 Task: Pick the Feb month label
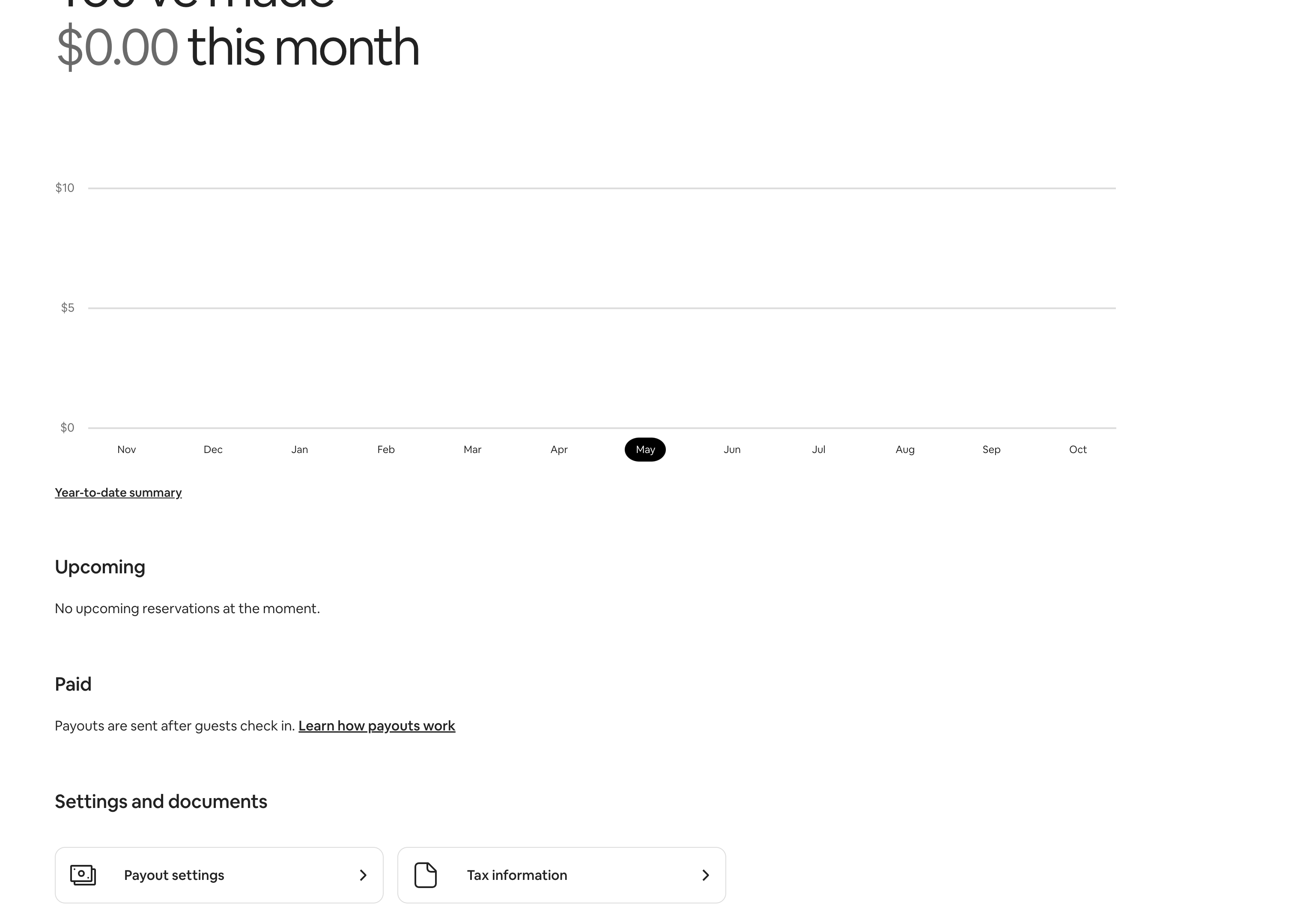(x=386, y=450)
